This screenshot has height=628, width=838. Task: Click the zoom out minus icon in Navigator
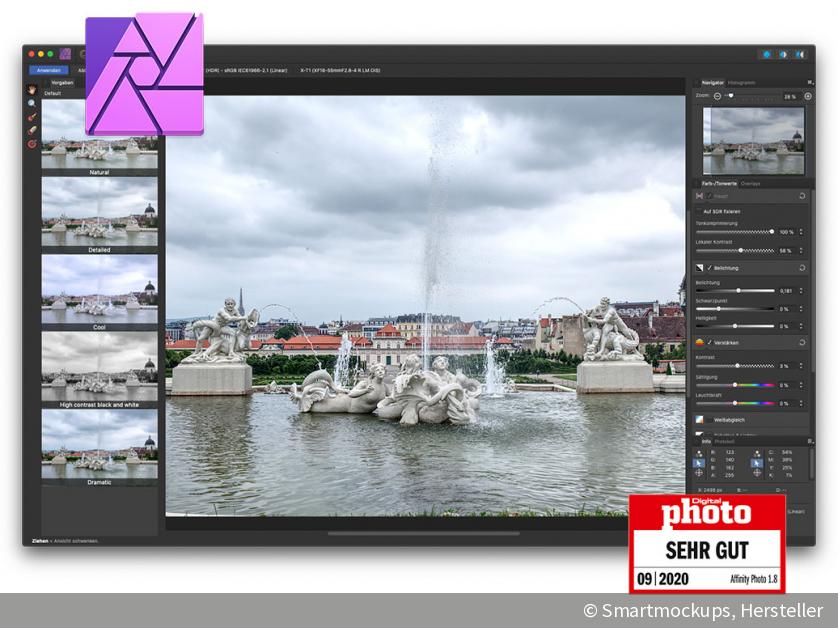point(717,96)
